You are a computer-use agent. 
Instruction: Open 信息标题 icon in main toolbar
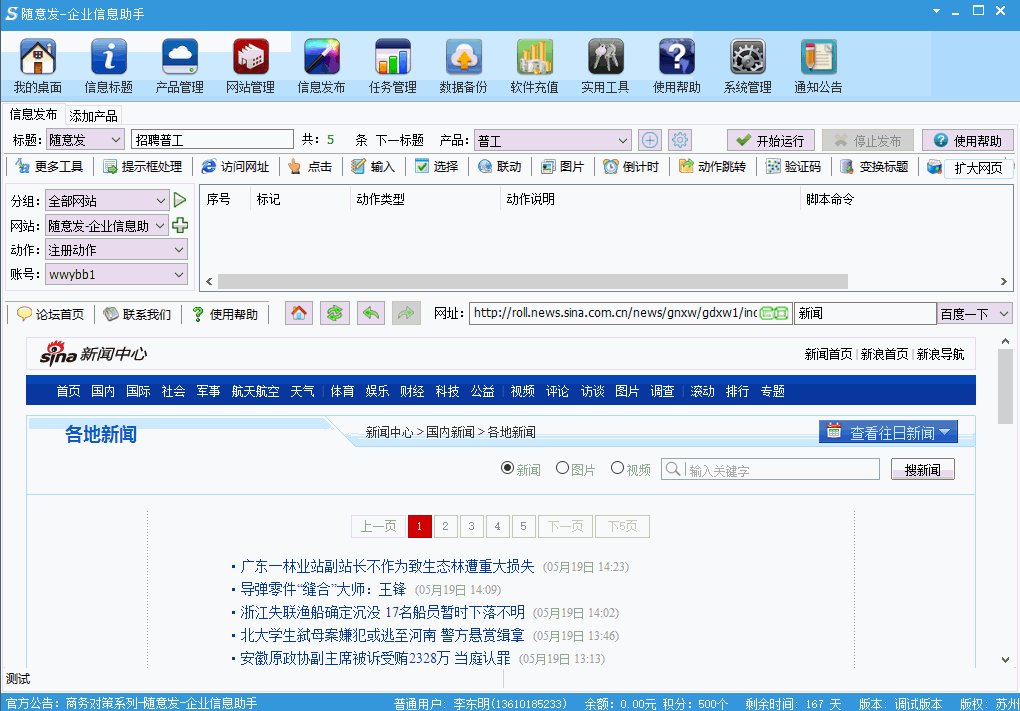point(109,57)
